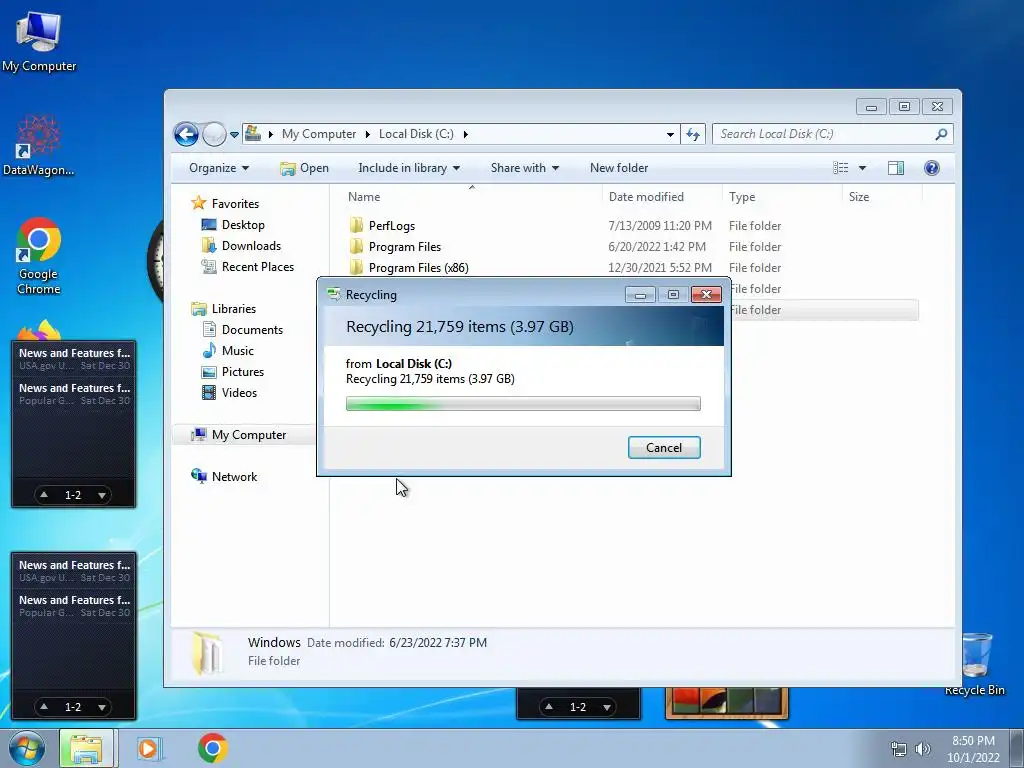
Task: Click the computer icon in address bar
Action: (253, 134)
